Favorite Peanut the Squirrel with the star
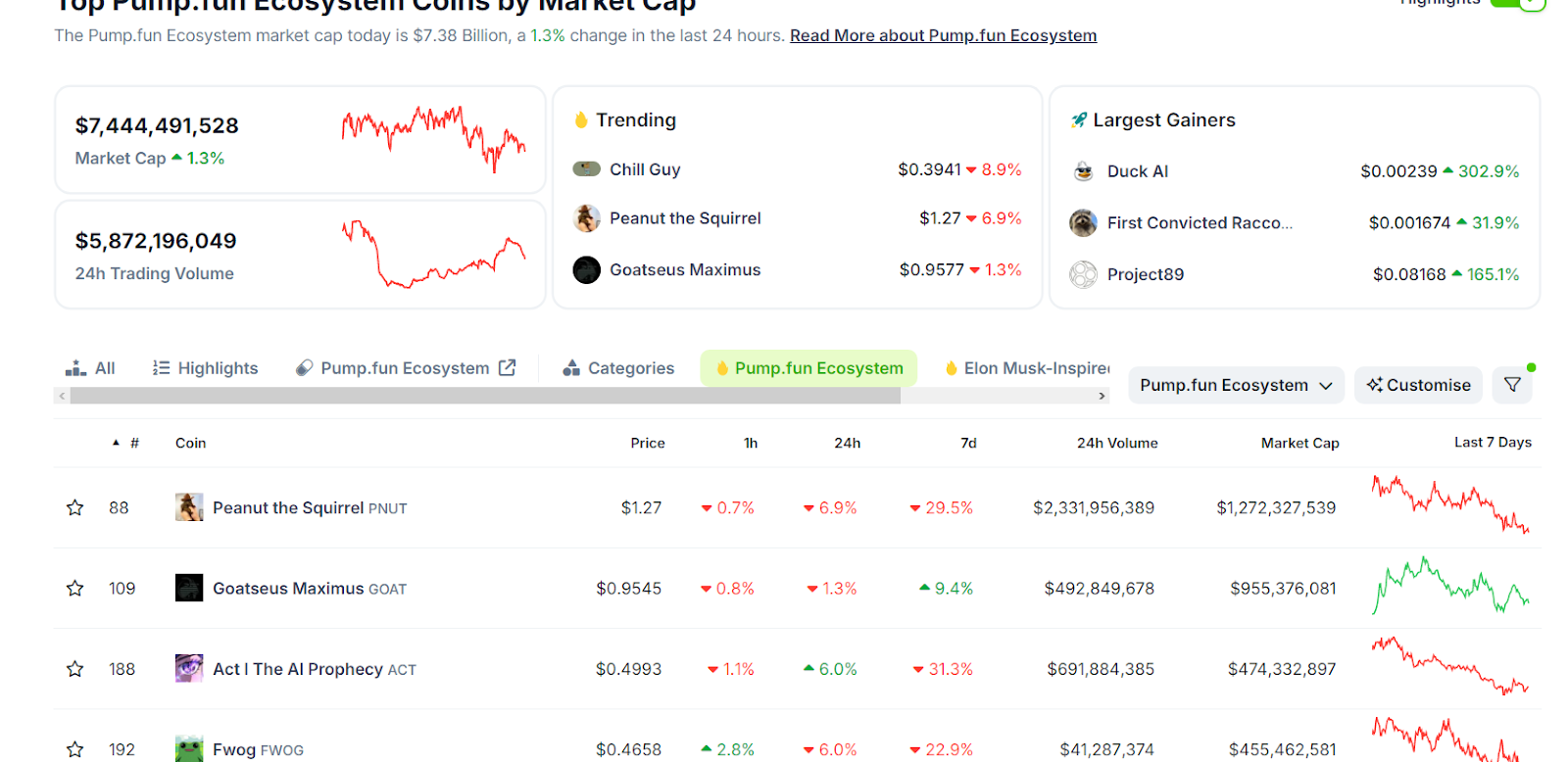 point(74,507)
